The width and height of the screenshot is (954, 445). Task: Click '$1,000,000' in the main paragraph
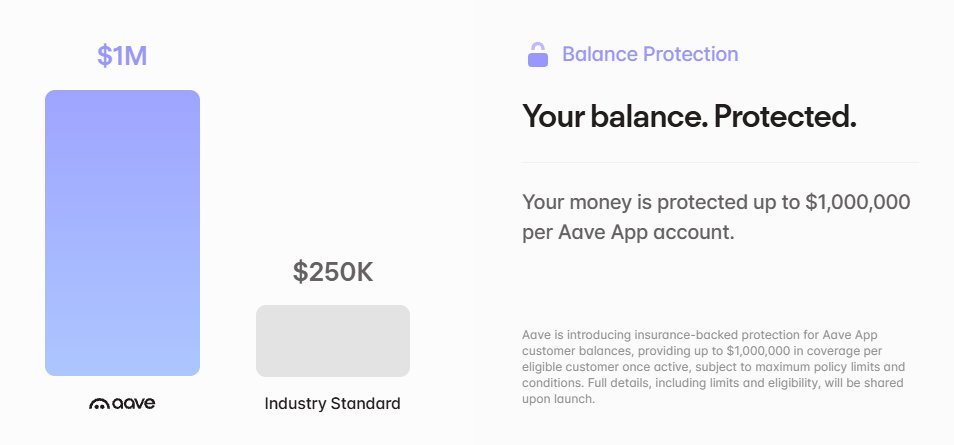[x=858, y=202]
